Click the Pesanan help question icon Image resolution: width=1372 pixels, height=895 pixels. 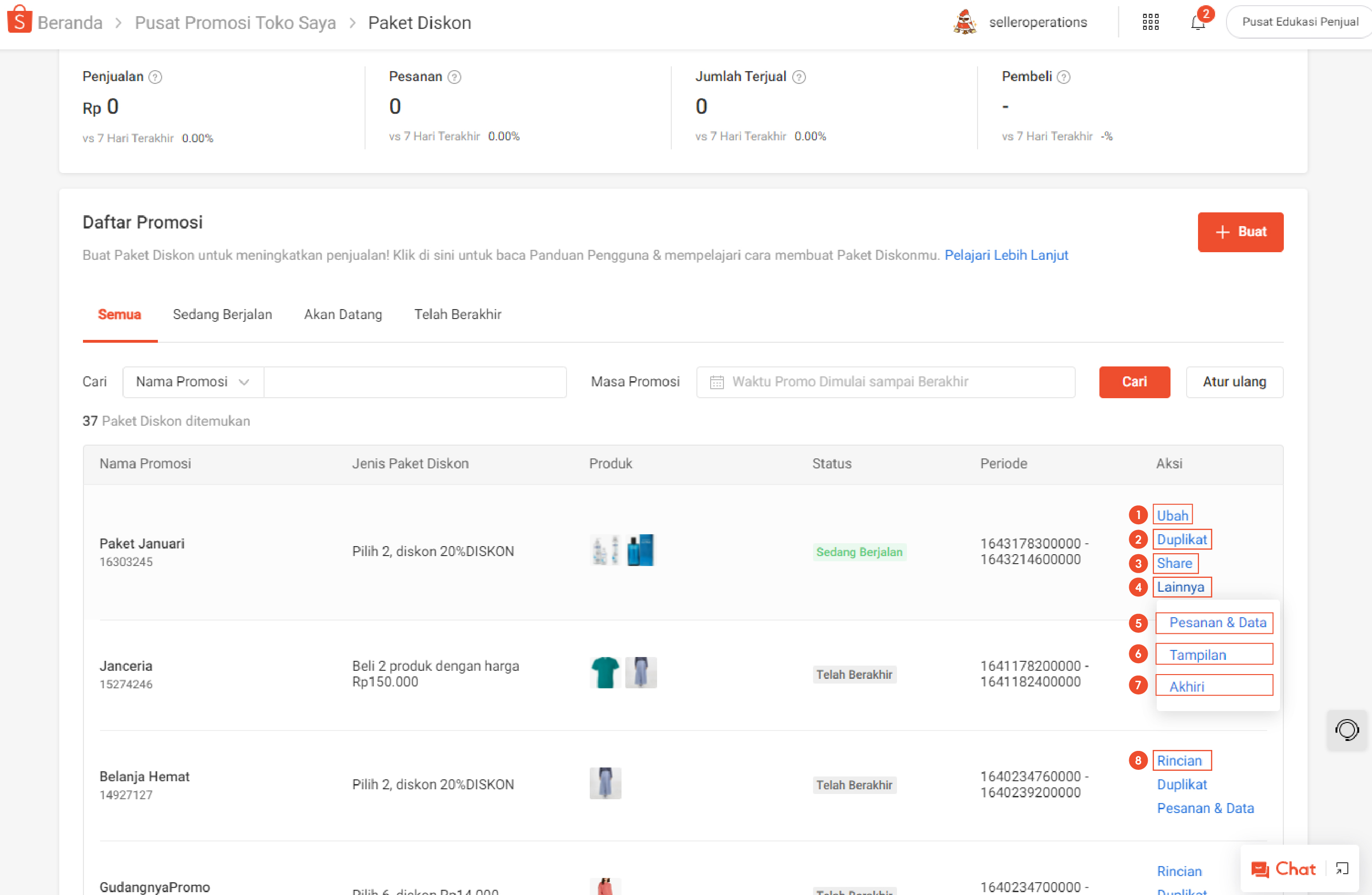point(454,77)
